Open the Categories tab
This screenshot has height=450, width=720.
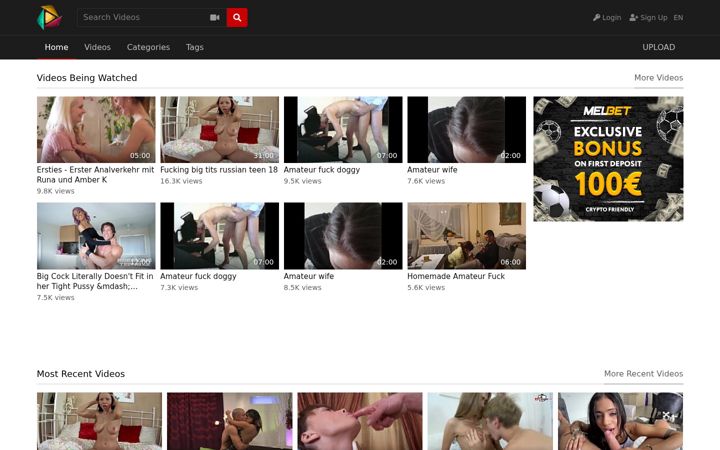(148, 47)
